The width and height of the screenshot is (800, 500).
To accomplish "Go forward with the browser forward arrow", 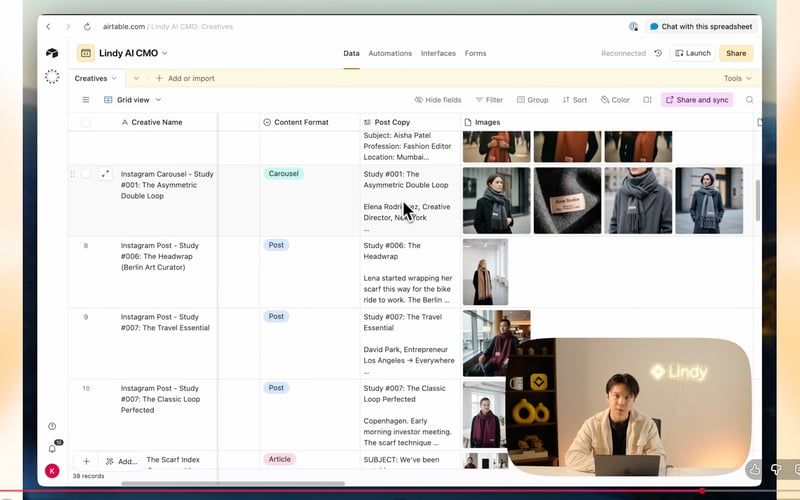I will (68, 27).
